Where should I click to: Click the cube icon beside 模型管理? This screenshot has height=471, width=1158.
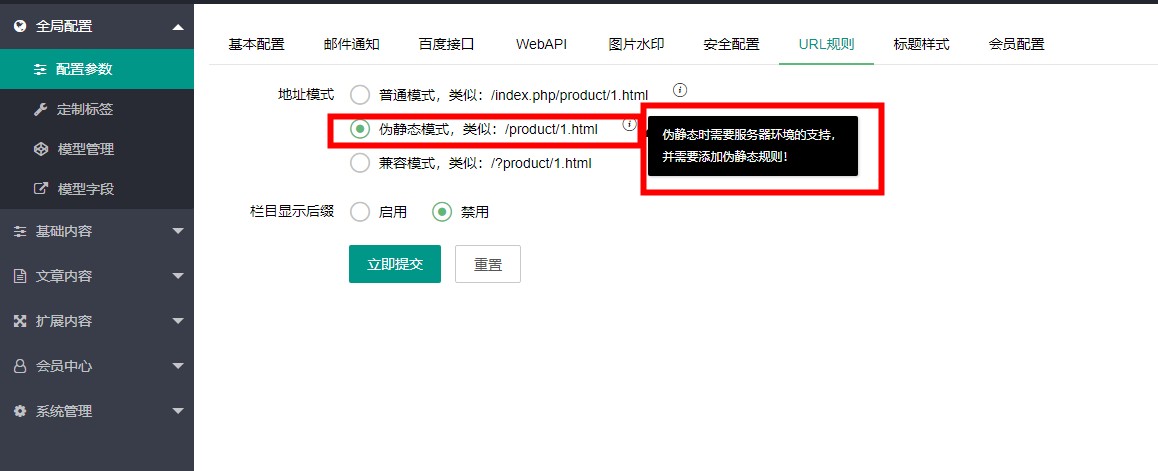point(40,149)
